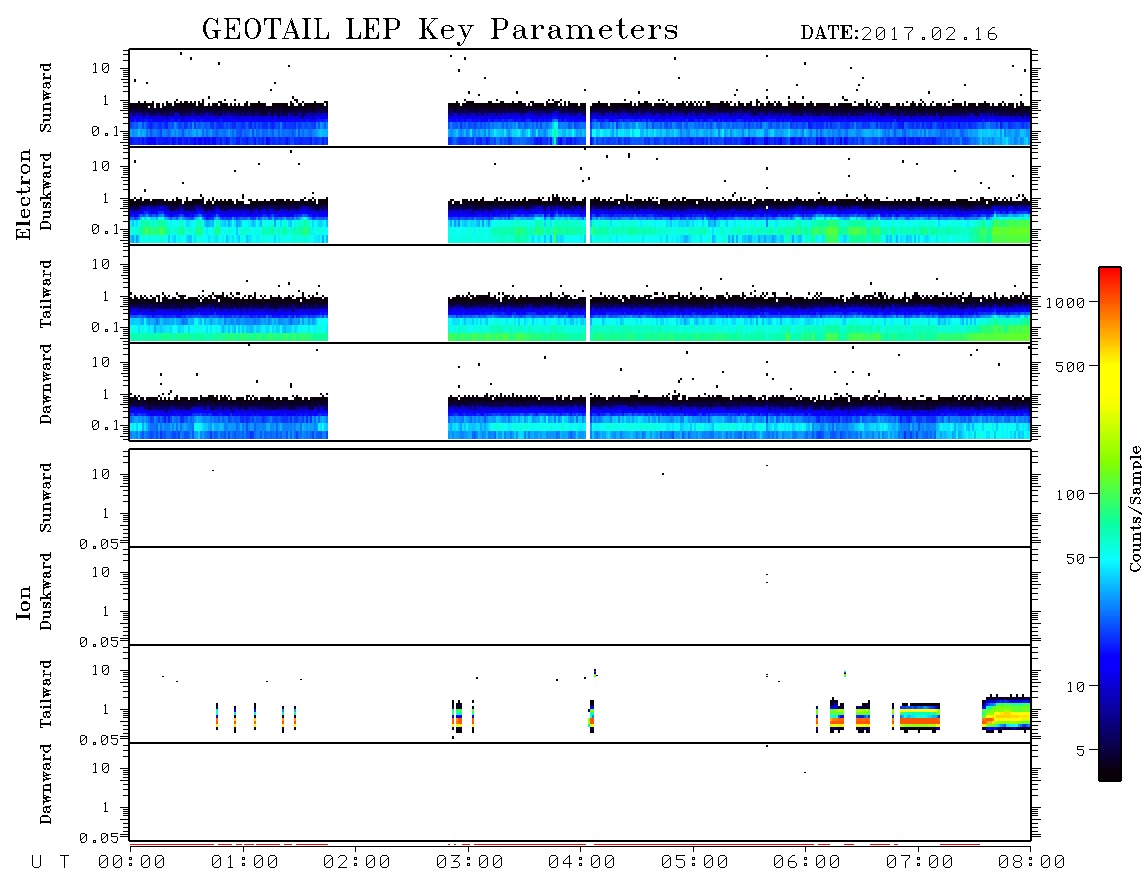1142x880 pixels.
Task: Click the U T time axis label
Action: (x=50, y=863)
